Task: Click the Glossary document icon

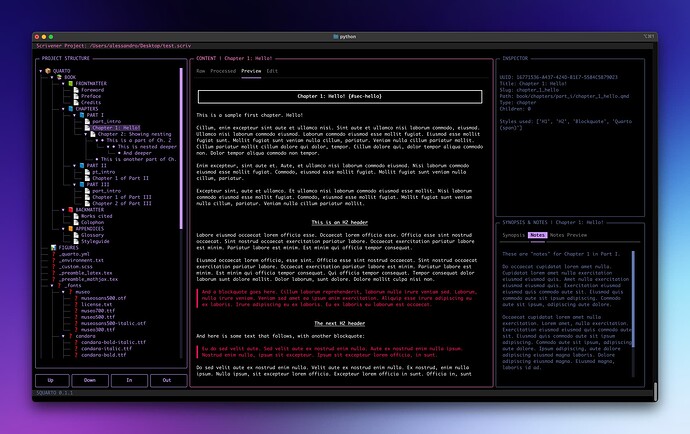Action: [76, 235]
